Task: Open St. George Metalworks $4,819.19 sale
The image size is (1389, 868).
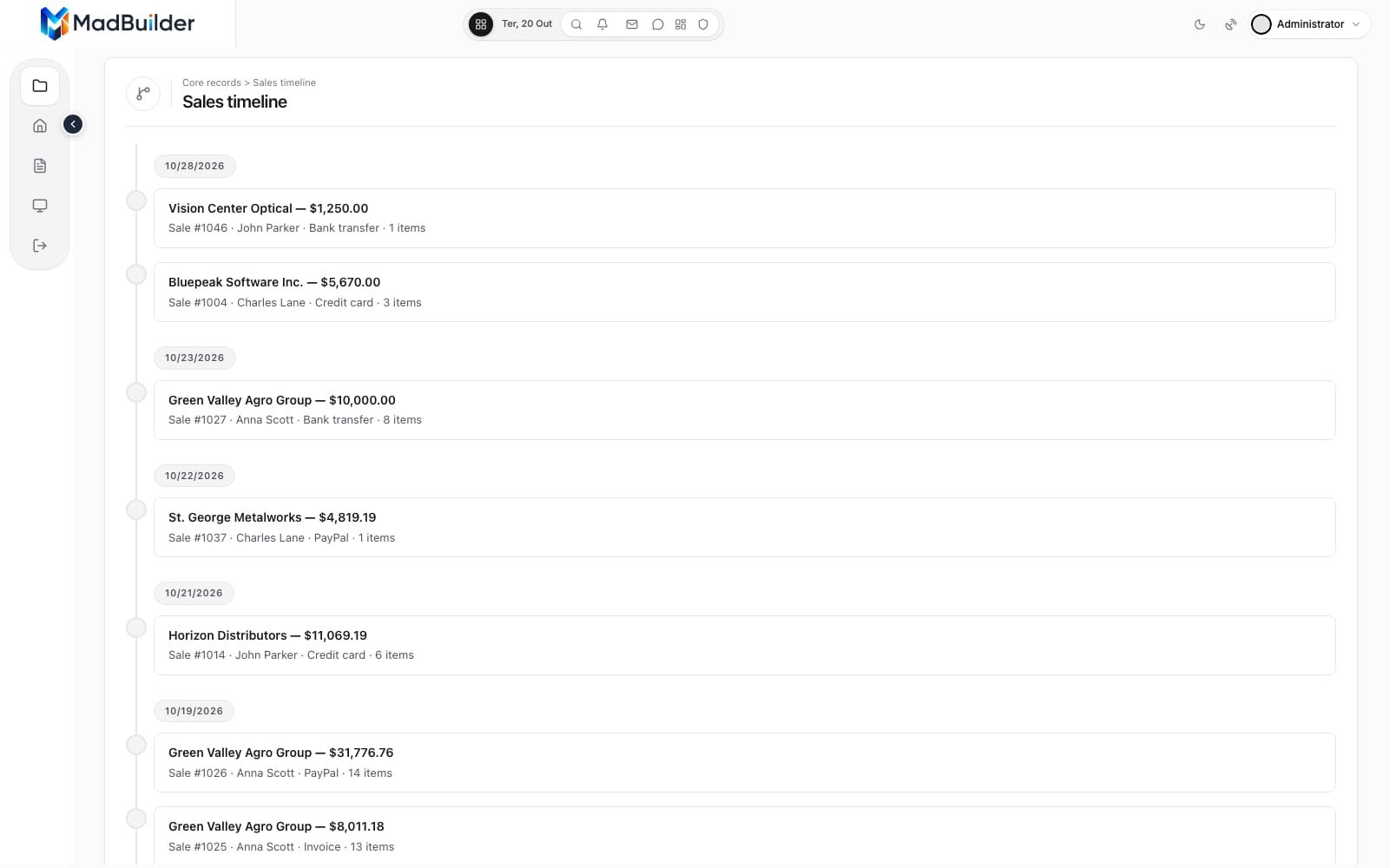Action: point(744,527)
